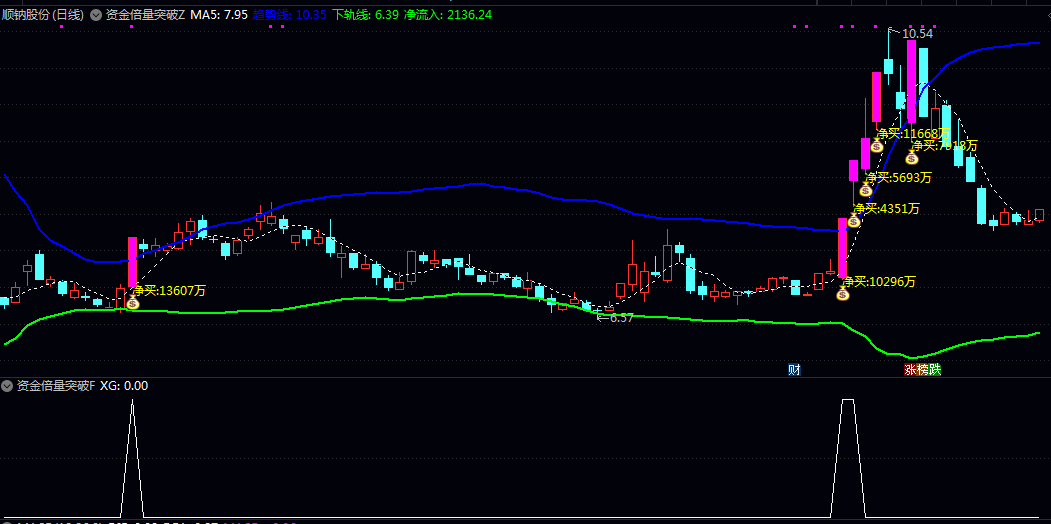Open the green 跌 event marker

934,369
